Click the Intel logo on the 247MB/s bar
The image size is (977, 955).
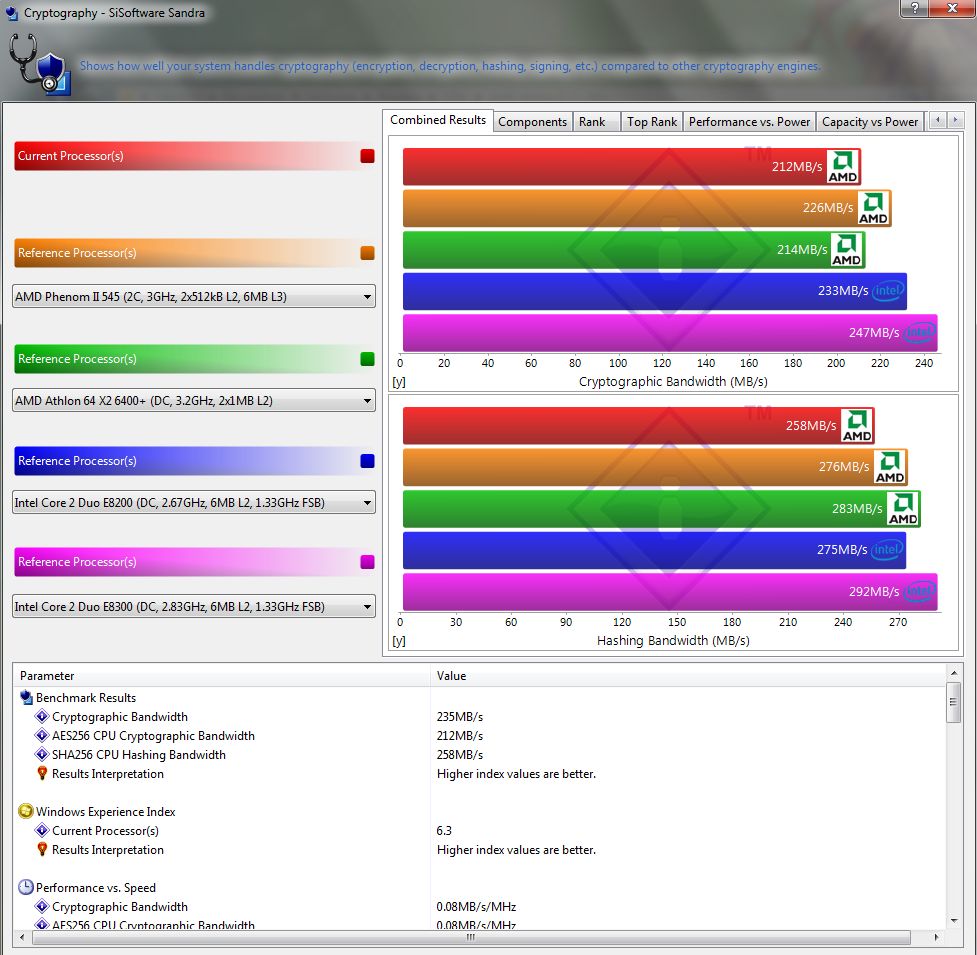[x=920, y=332]
